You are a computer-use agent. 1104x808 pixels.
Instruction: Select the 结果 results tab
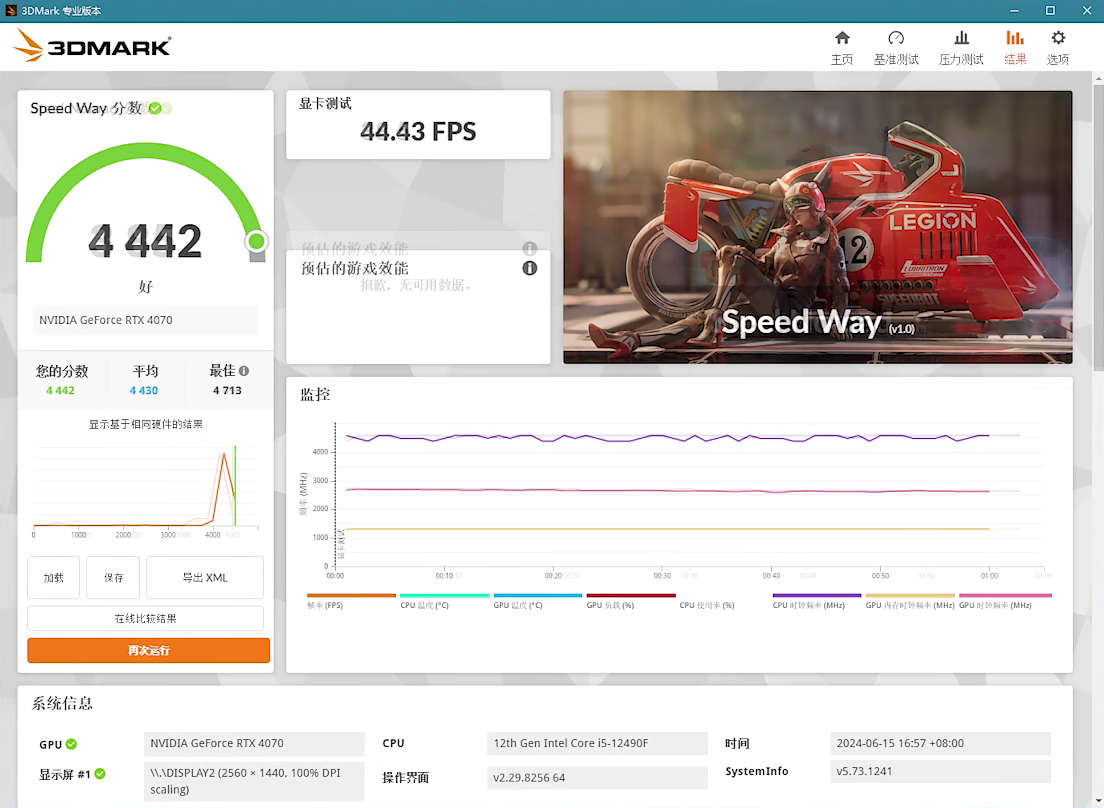point(1015,47)
